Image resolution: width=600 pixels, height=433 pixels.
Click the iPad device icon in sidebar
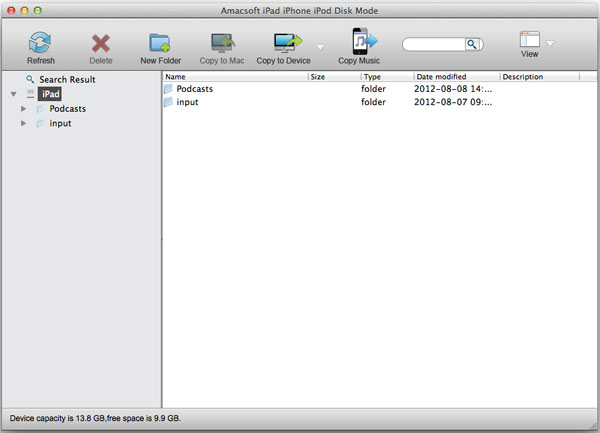(x=30, y=94)
